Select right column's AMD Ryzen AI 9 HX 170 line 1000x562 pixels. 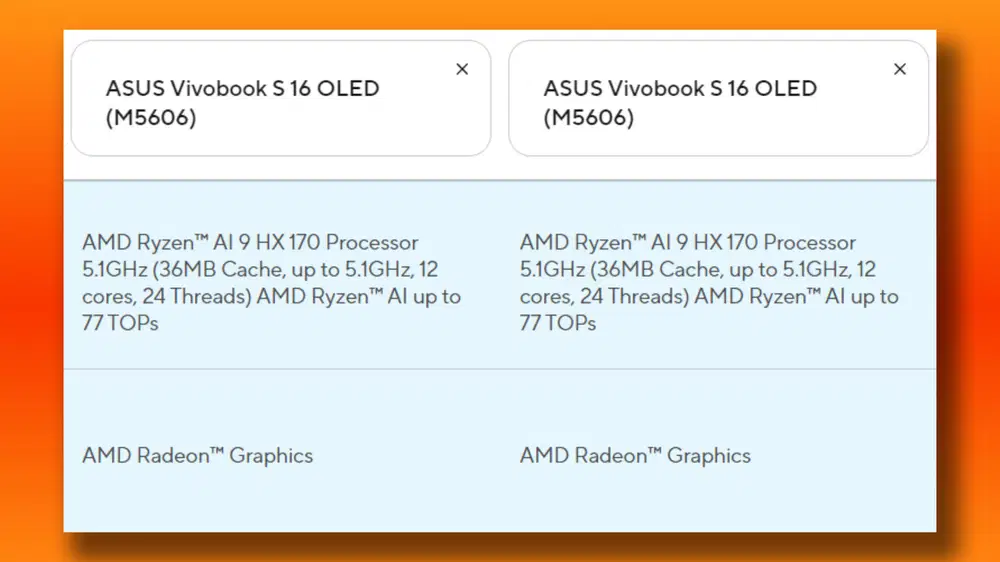coord(688,243)
